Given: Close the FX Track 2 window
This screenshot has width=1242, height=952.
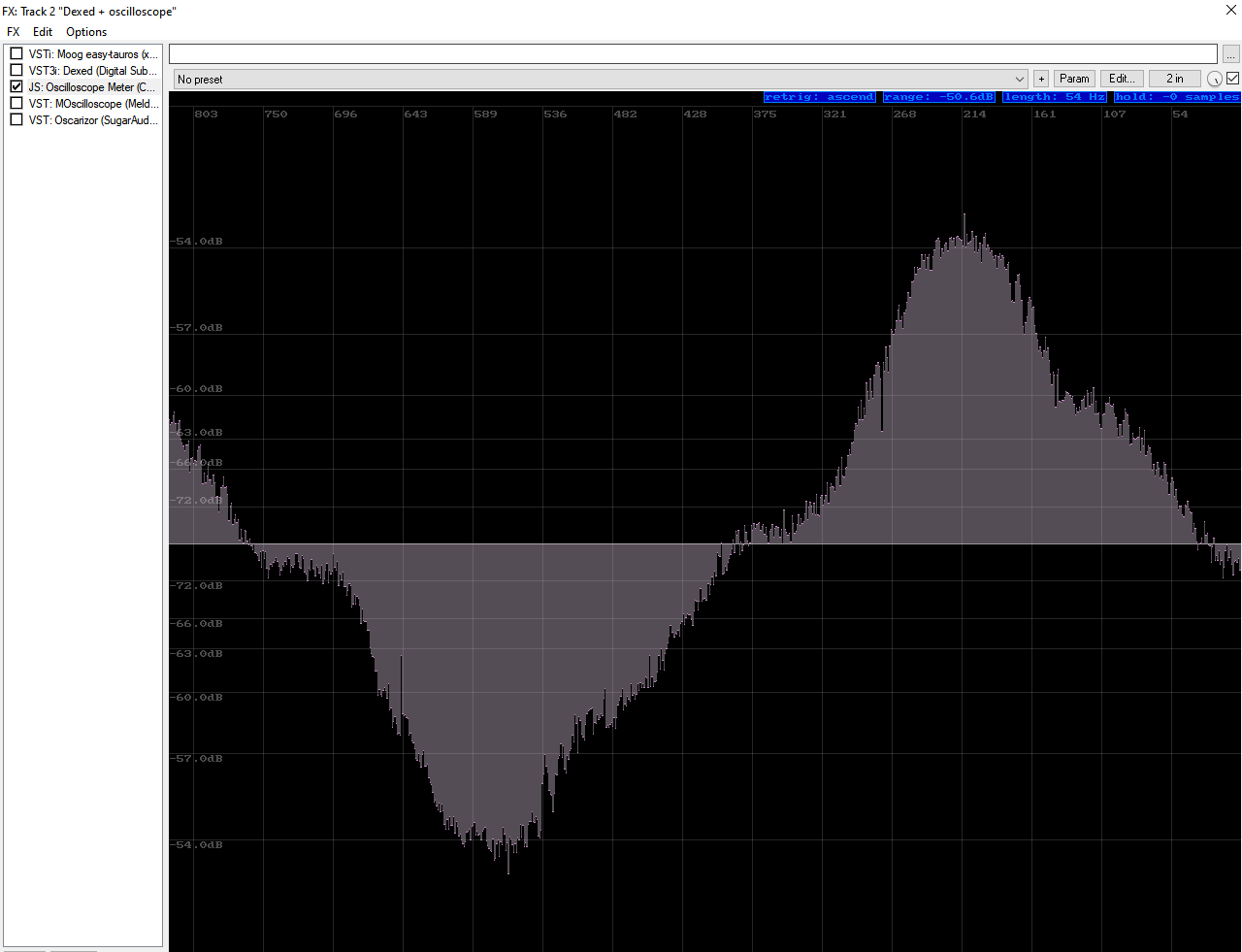Looking at the screenshot, I should (1231, 11).
